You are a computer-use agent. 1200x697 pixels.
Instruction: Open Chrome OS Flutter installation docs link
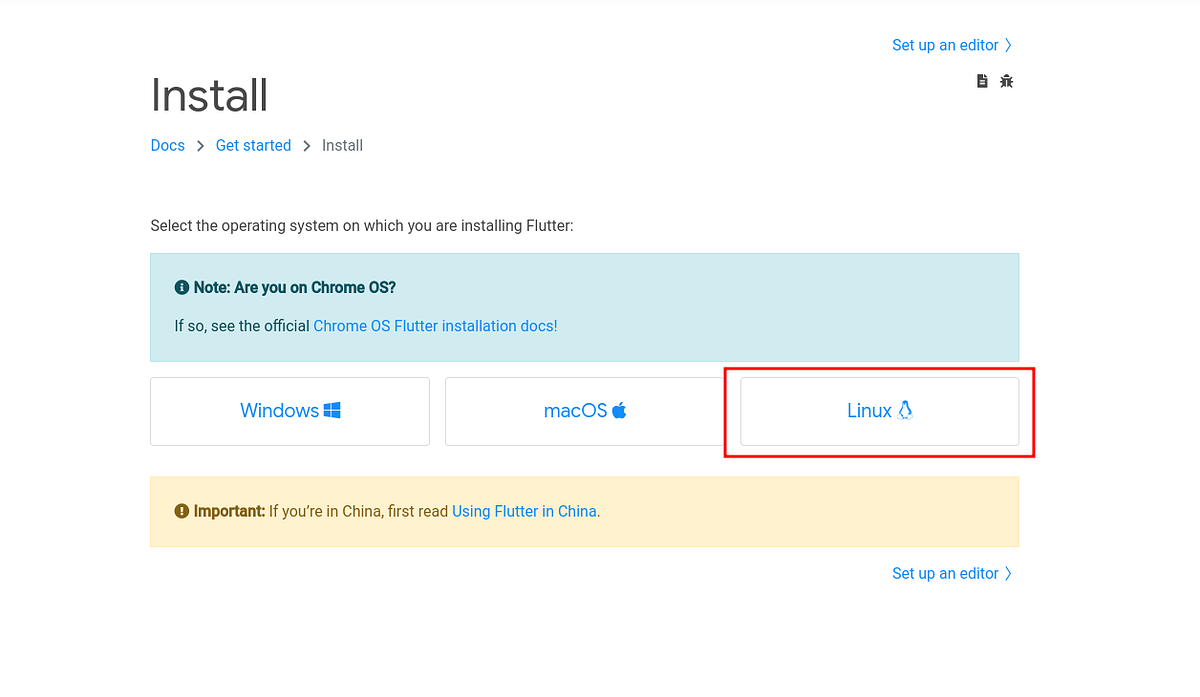[x=435, y=326]
